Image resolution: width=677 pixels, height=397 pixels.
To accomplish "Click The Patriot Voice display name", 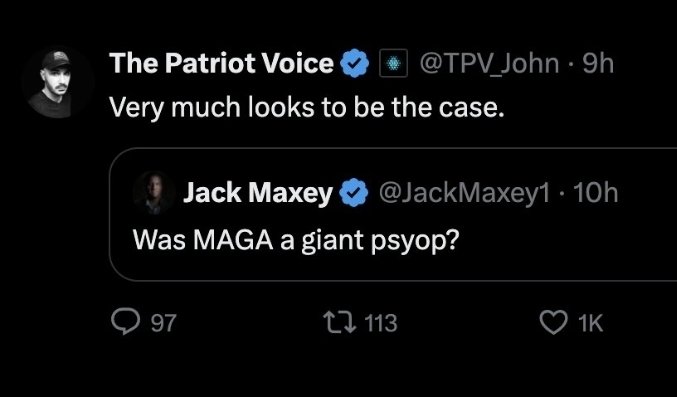I will pos(221,63).
